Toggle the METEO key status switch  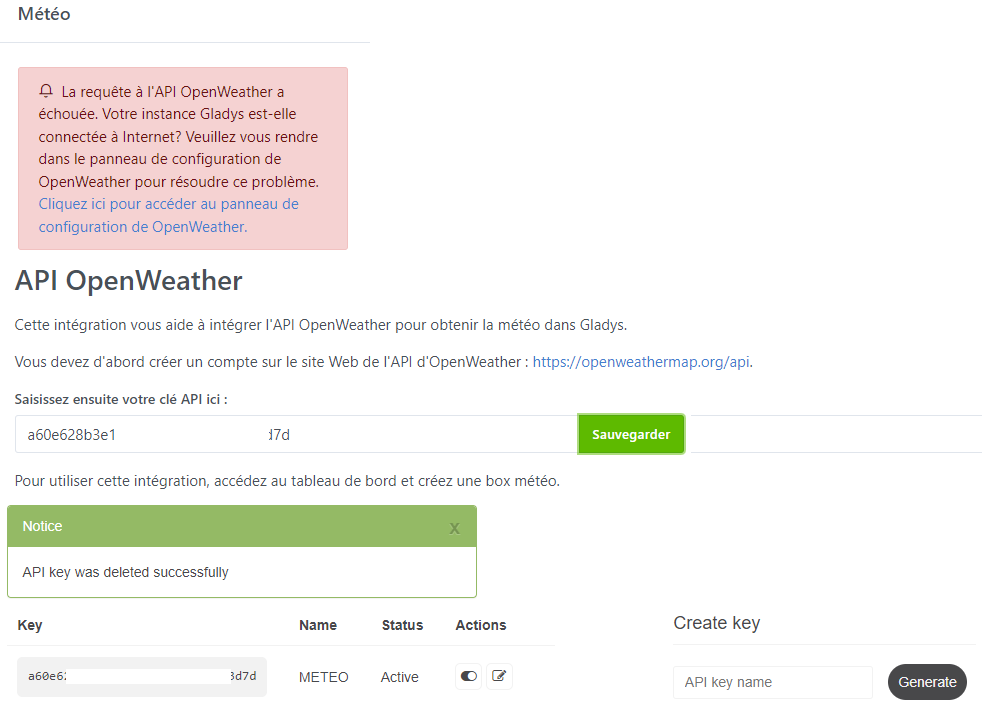[x=469, y=677]
